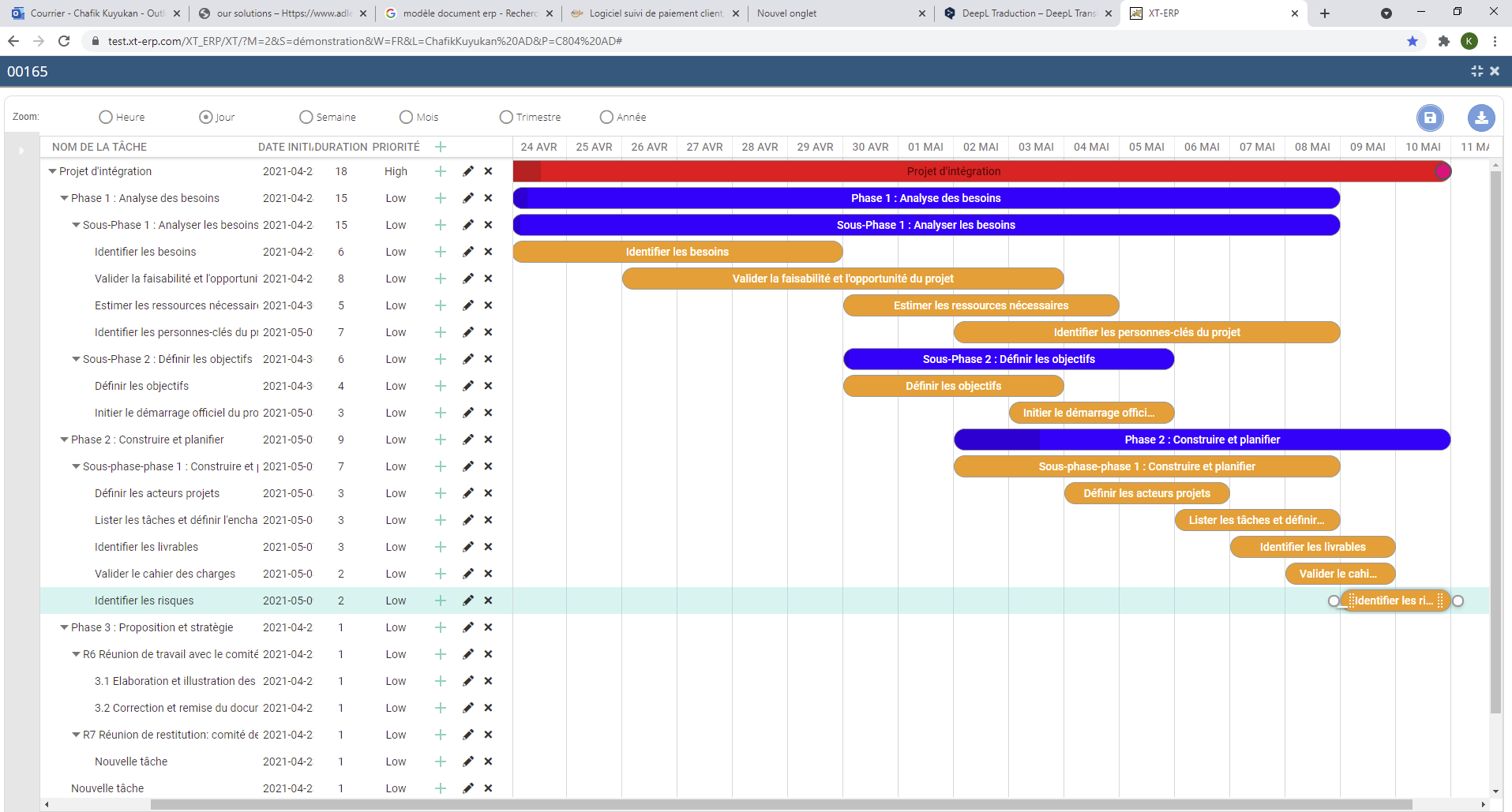Click the vertical scrollbar of the Gantt chart
This screenshot has width=1512, height=812.
1495,442
